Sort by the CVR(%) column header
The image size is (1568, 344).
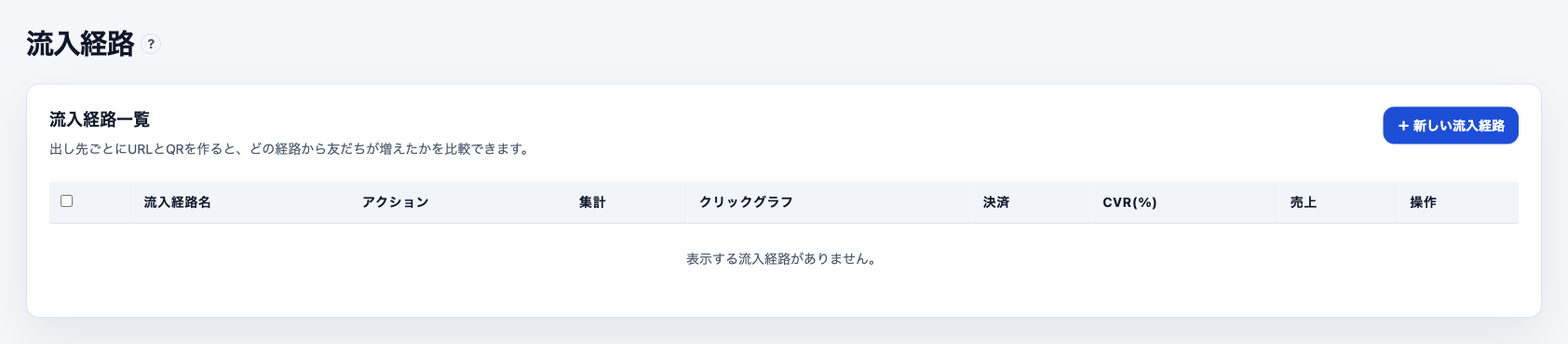pos(1129,202)
